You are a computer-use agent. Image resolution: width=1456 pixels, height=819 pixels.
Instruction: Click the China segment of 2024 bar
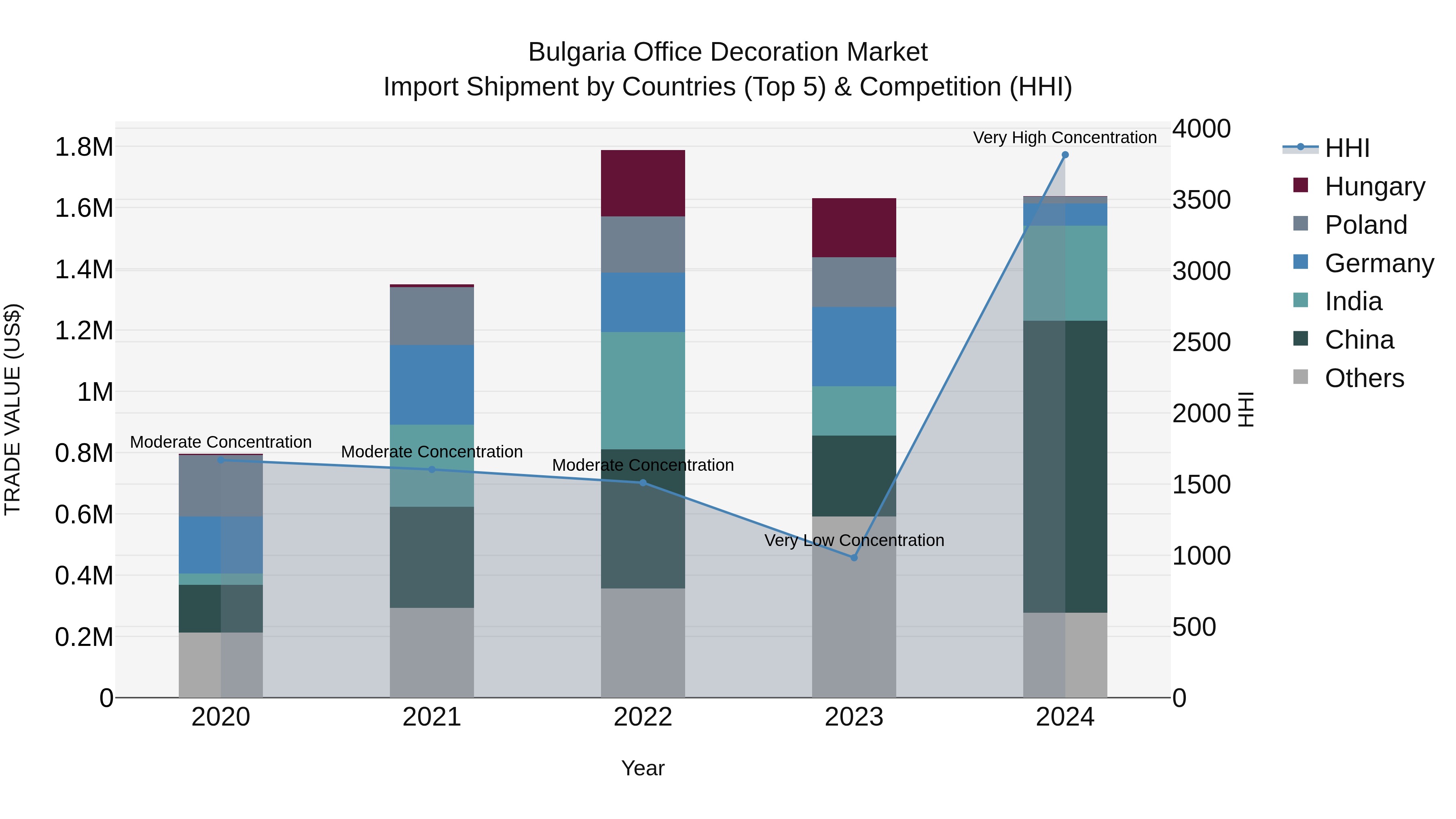(1065, 467)
